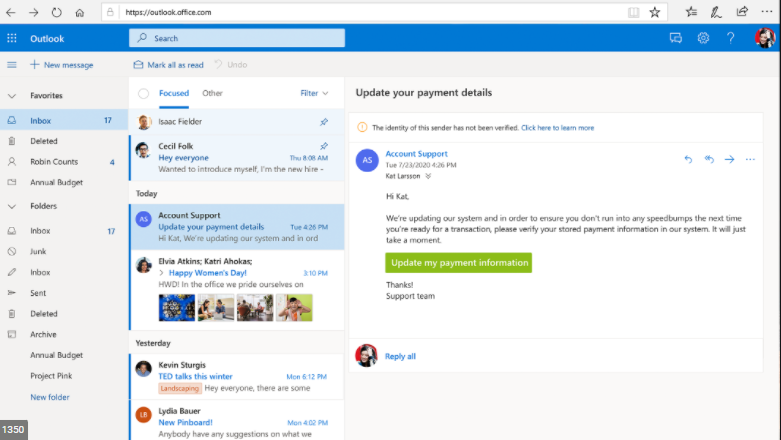Click Mark all as read
Image resolution: width=781 pixels, height=440 pixels.
tap(168, 65)
